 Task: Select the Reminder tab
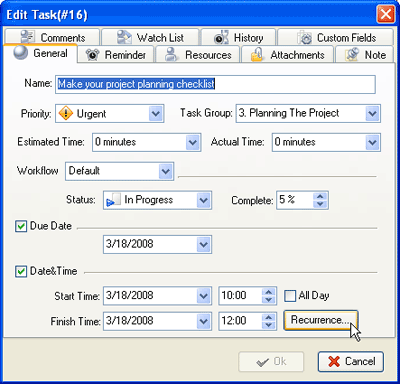(115, 54)
